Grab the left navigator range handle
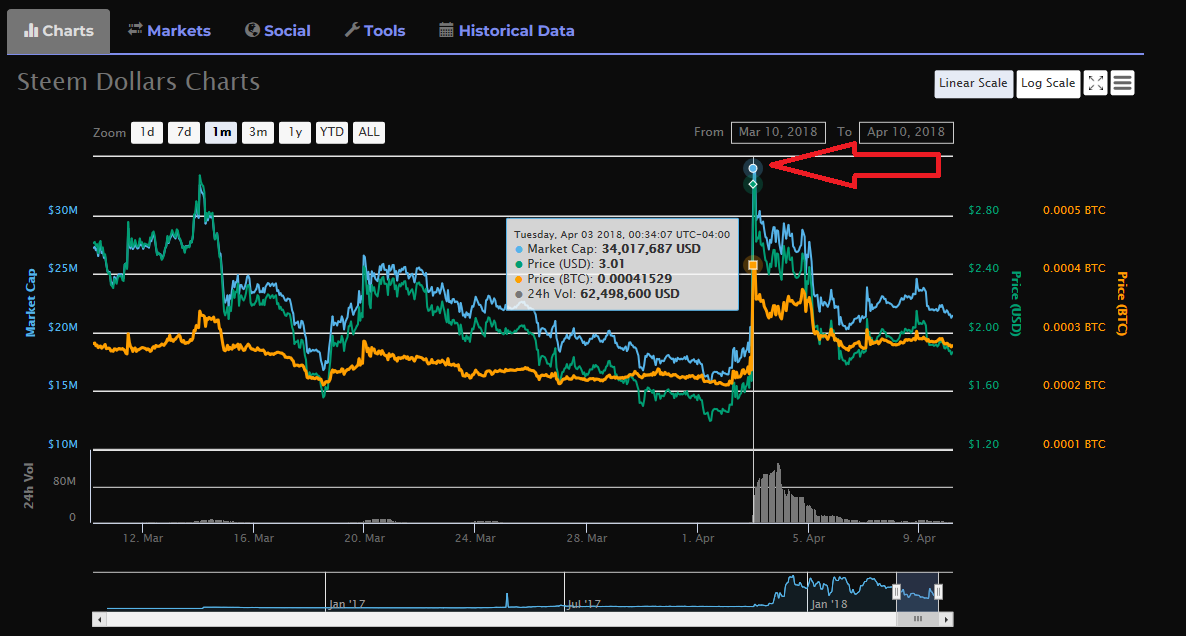The width and height of the screenshot is (1186, 636). (x=896, y=591)
